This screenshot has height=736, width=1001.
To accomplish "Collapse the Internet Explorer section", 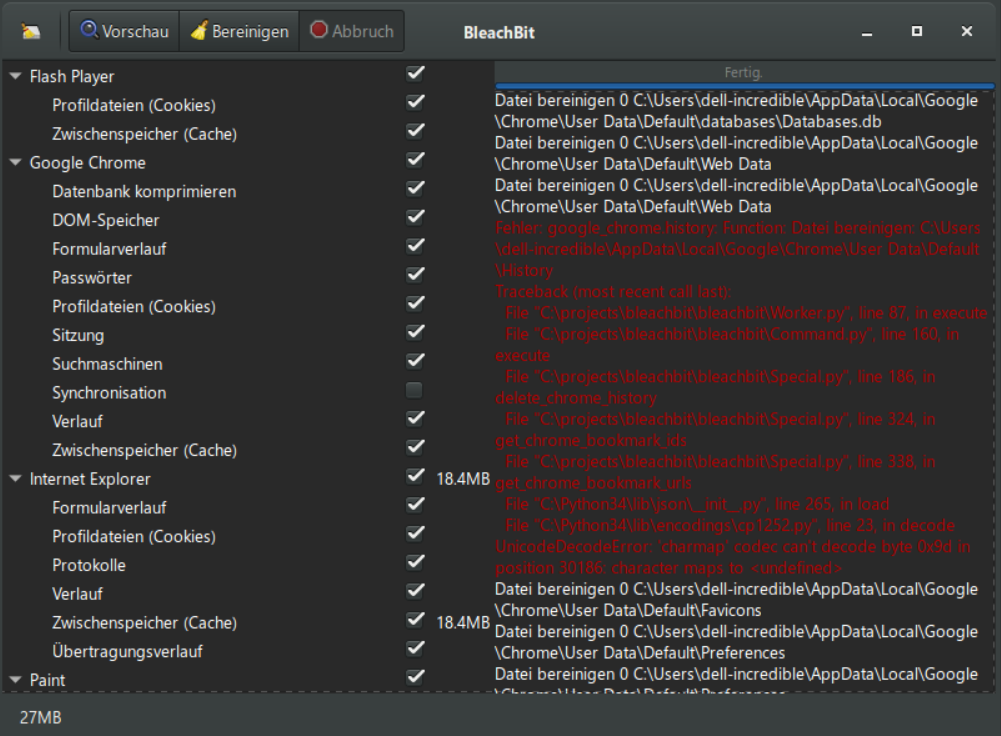I will (14, 478).
